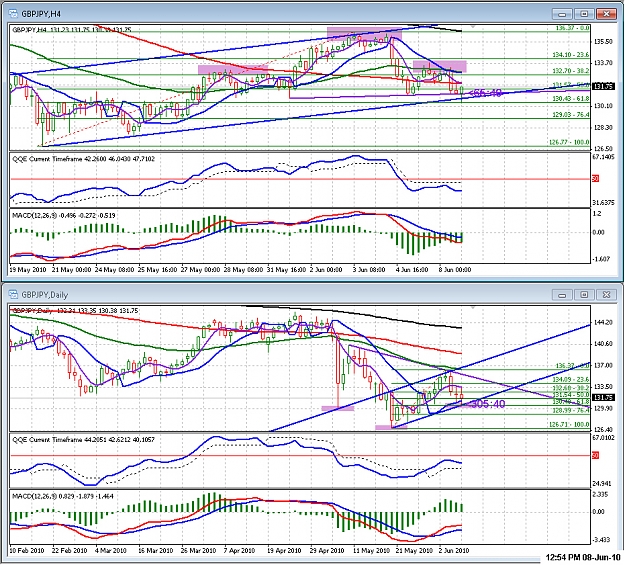Click the 8 Jun 00:00 label on H4 time axis

click(x=455, y=270)
